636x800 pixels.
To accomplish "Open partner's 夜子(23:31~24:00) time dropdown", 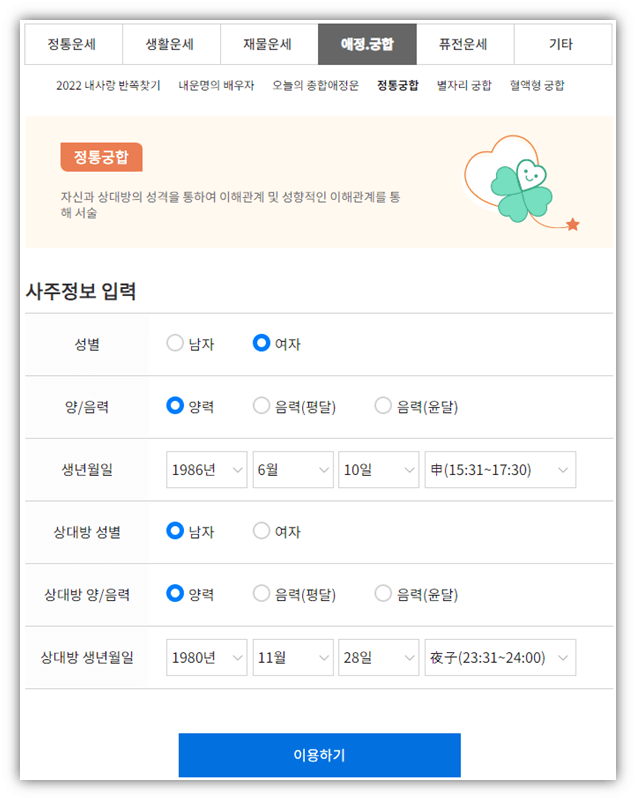I will 499,657.
